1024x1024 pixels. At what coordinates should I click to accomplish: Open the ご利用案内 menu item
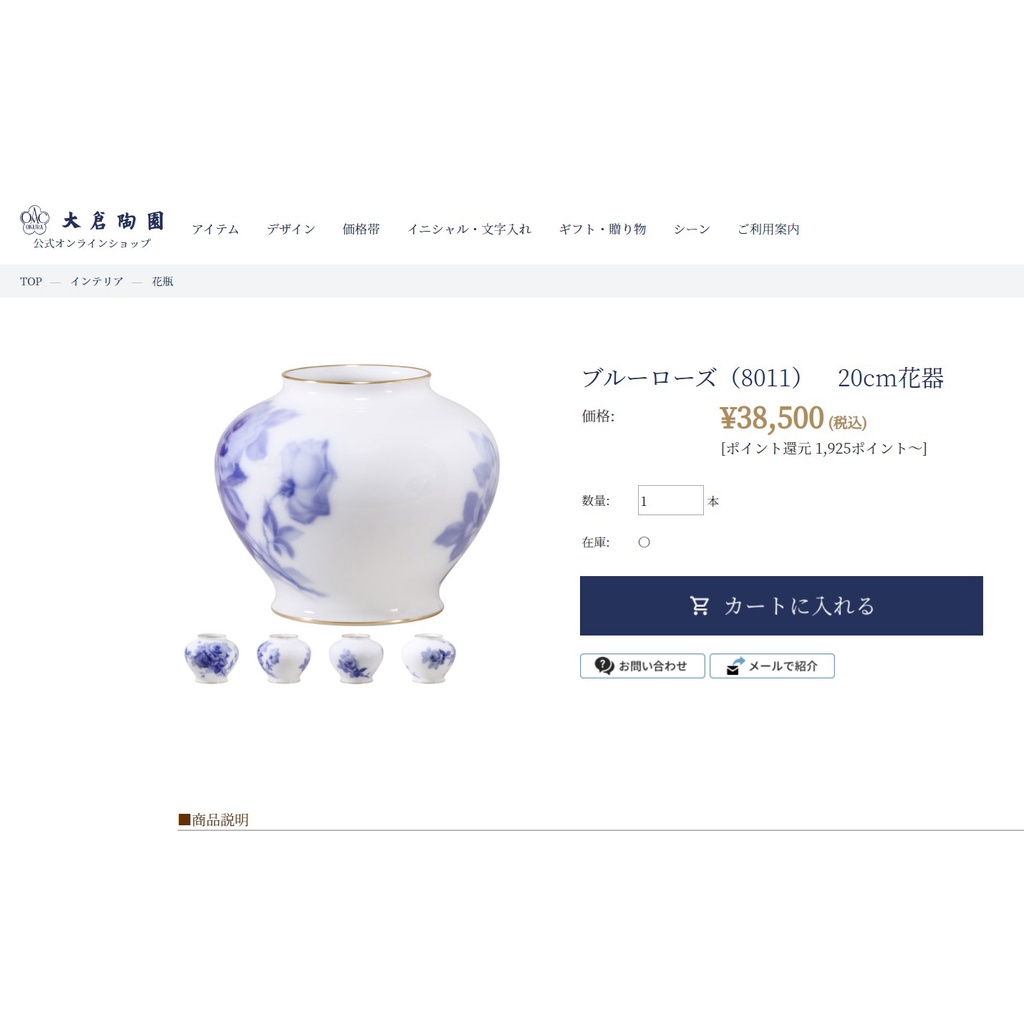(x=769, y=229)
